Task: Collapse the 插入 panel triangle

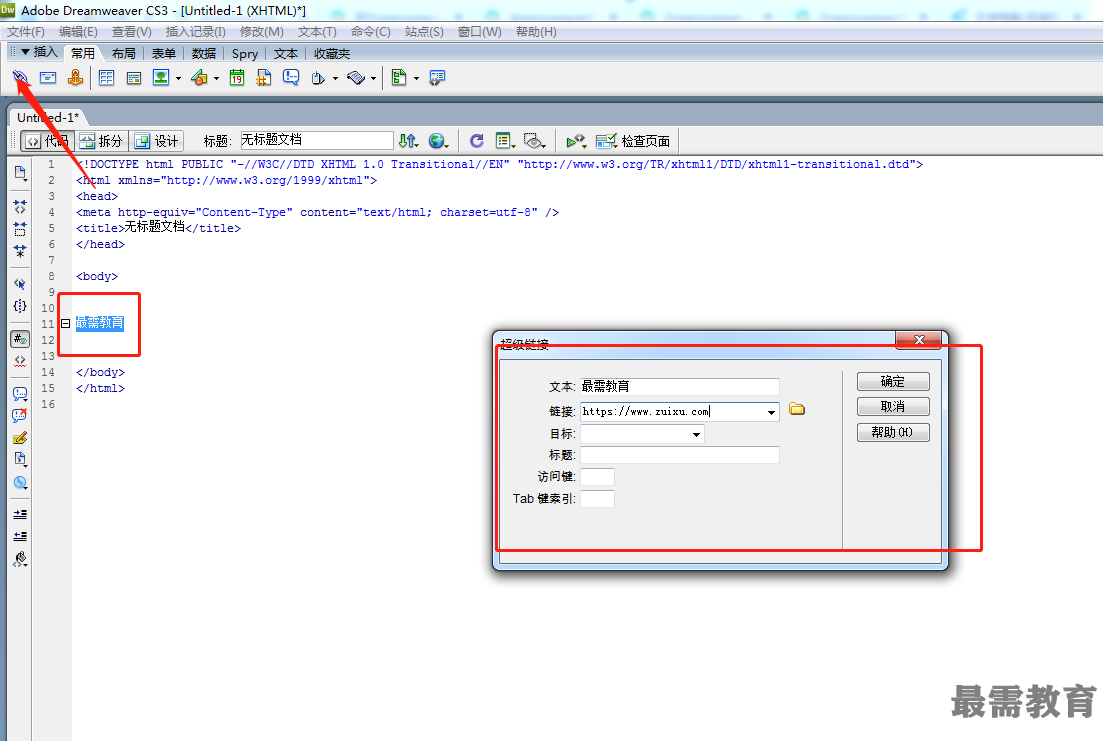Action: tap(25, 52)
